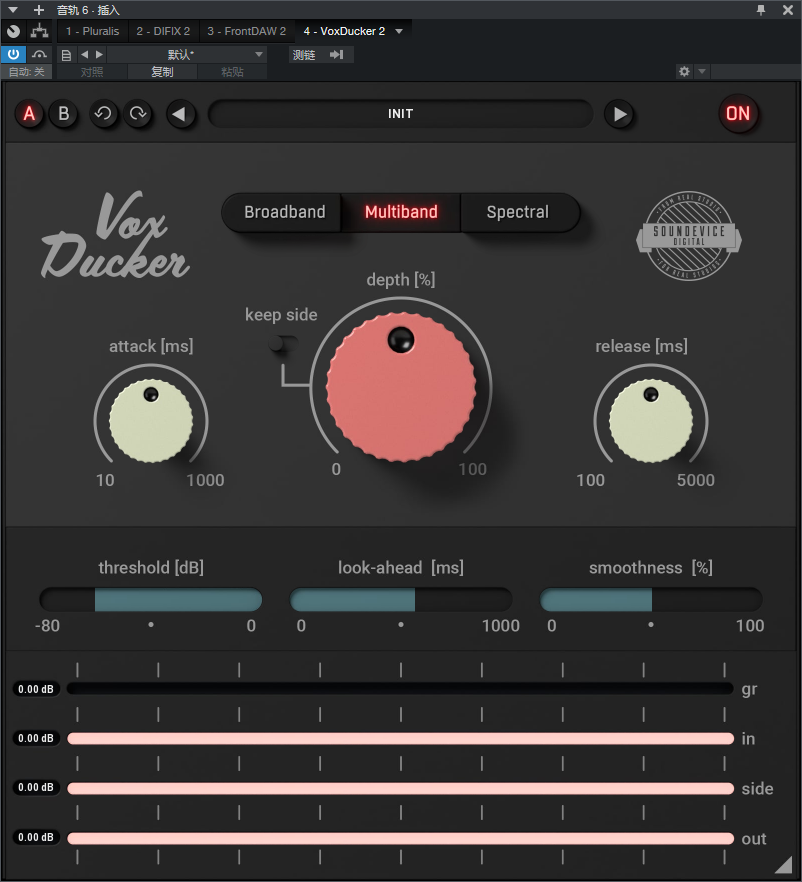
Task: Click the automation curve icon
Action: 39,55
